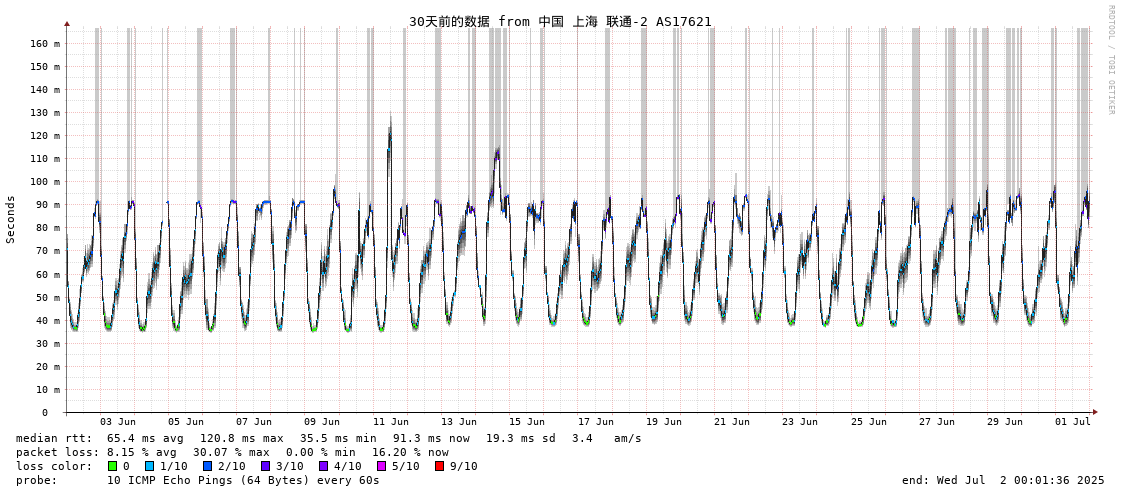Click the magenta 5/10 loss color swatch
This screenshot has width=1121, height=494.
pos(381,466)
